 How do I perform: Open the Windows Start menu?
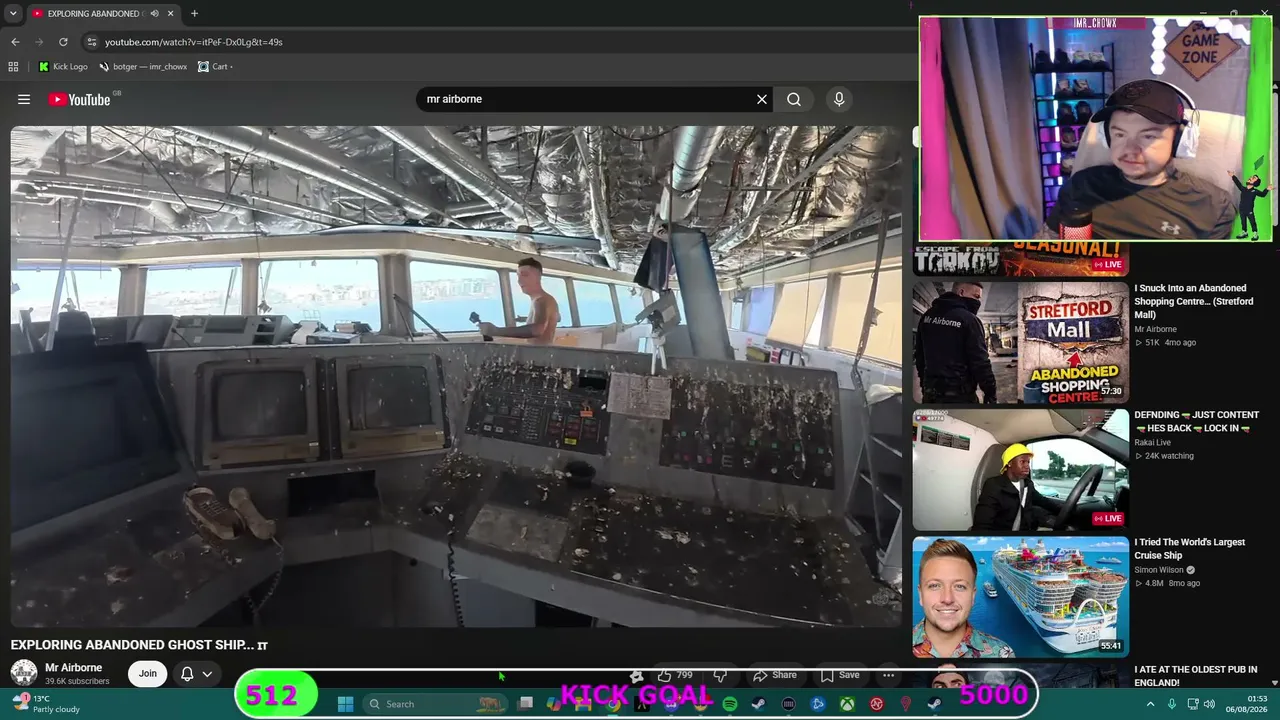[345, 704]
